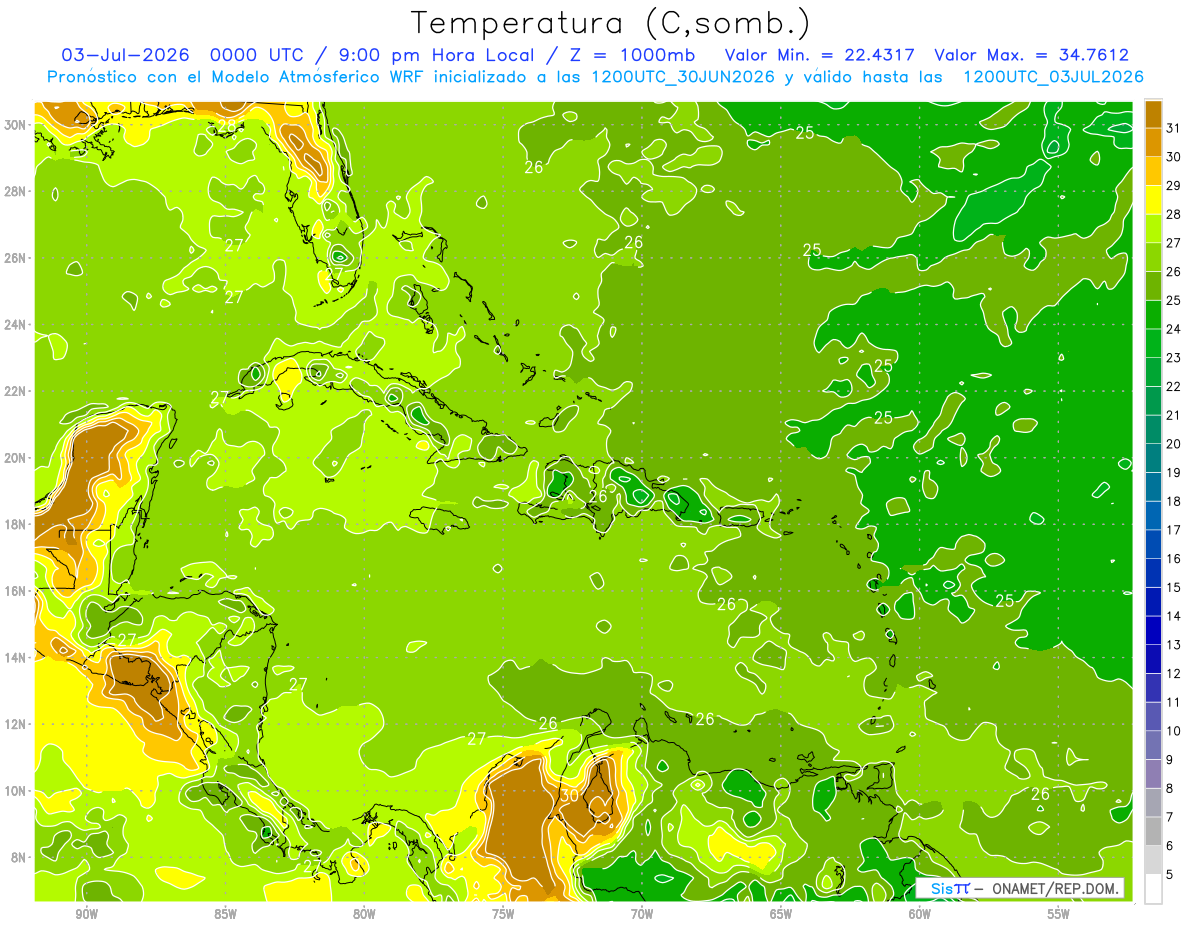Viewport: 1200px width, 927px height.
Task: Click 'Valor Max. = 34.7612' text
Action: tap(1031, 55)
